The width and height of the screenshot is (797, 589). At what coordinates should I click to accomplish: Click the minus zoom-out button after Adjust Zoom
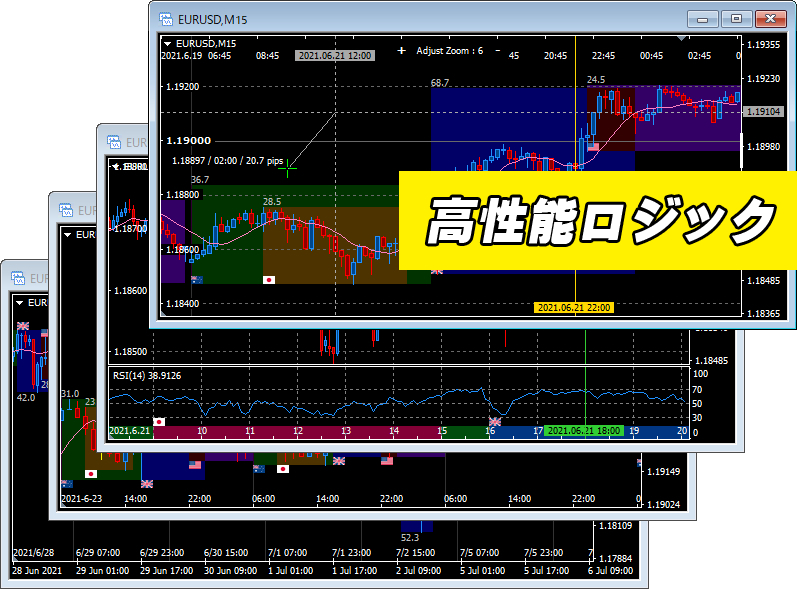(x=498, y=50)
